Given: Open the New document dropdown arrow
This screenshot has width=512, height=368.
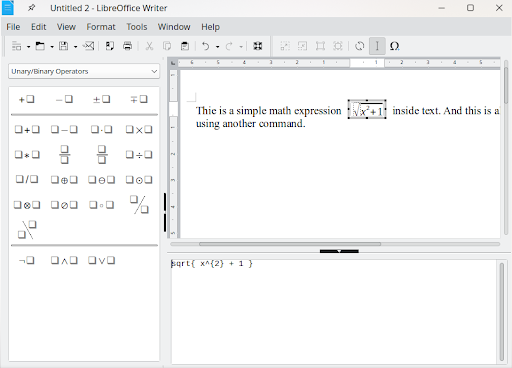Looking at the screenshot, I should [x=29, y=47].
